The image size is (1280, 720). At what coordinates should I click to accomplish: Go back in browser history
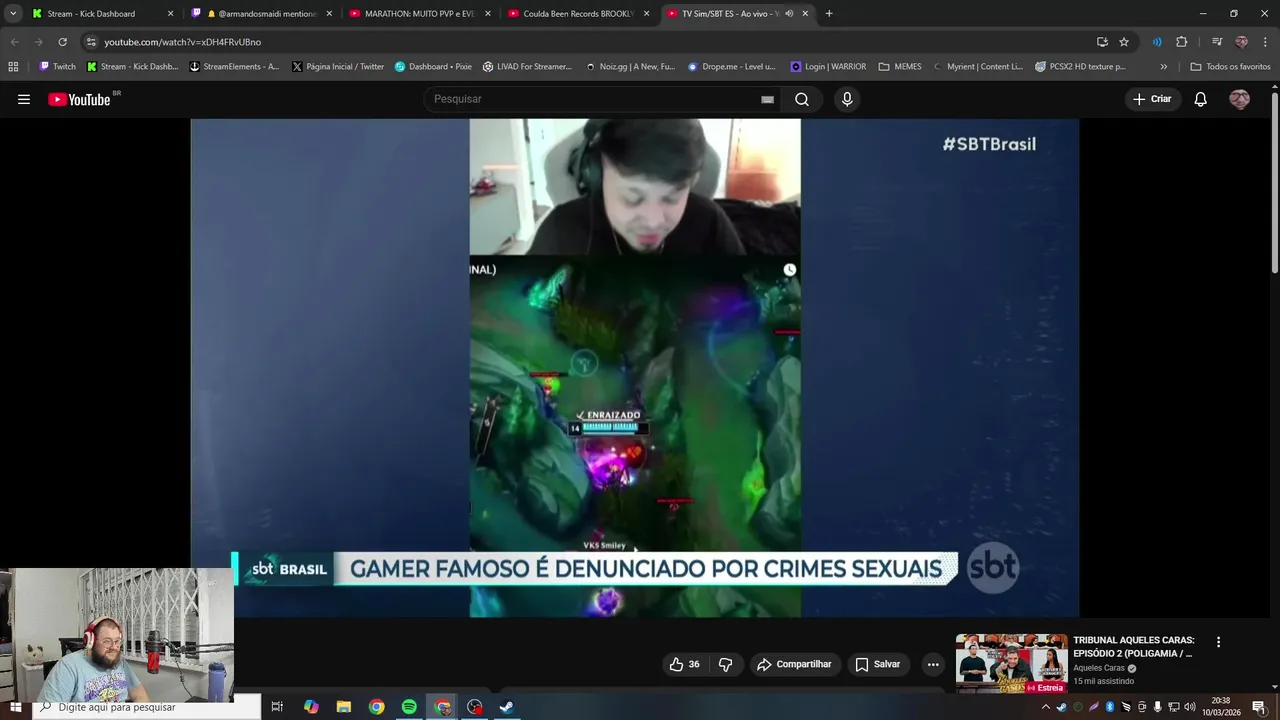(14, 42)
